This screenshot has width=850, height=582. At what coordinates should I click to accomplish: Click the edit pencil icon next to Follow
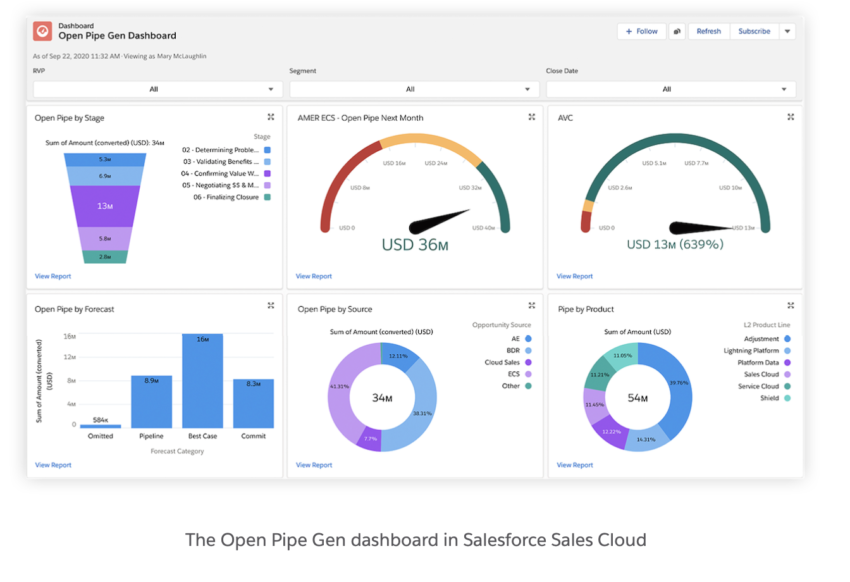677,31
